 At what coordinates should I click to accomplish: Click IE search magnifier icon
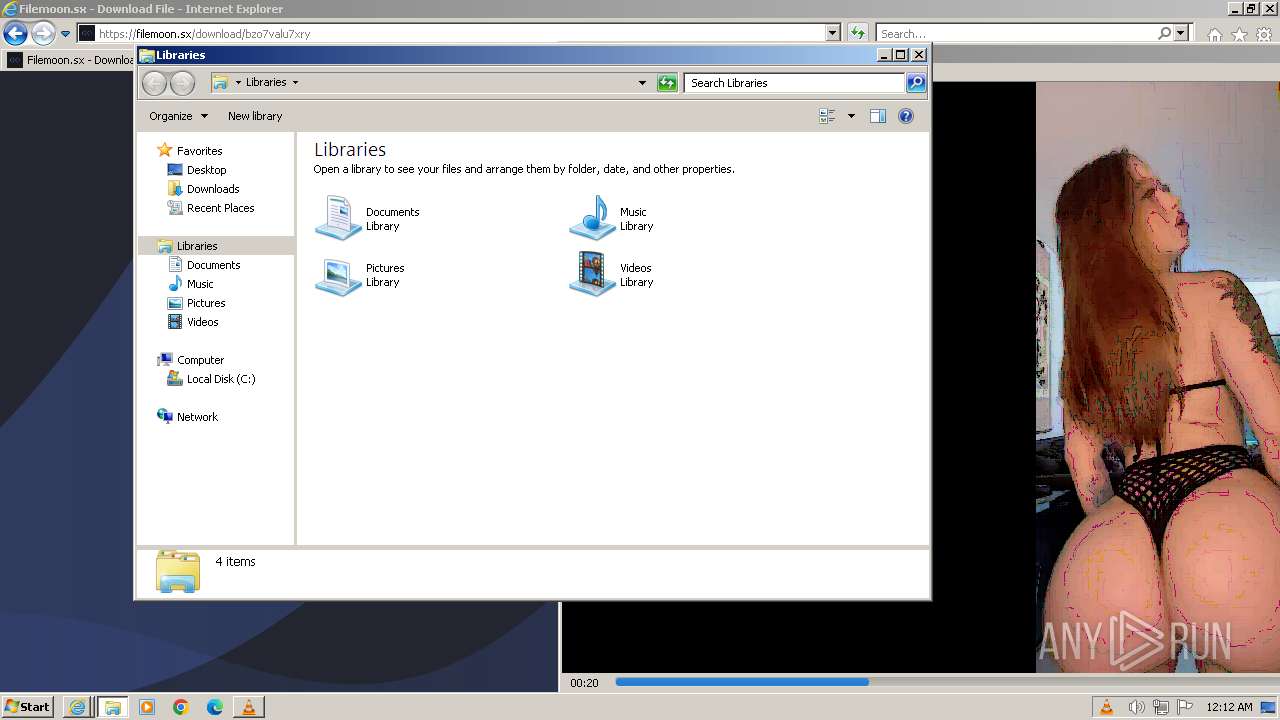(x=1164, y=33)
